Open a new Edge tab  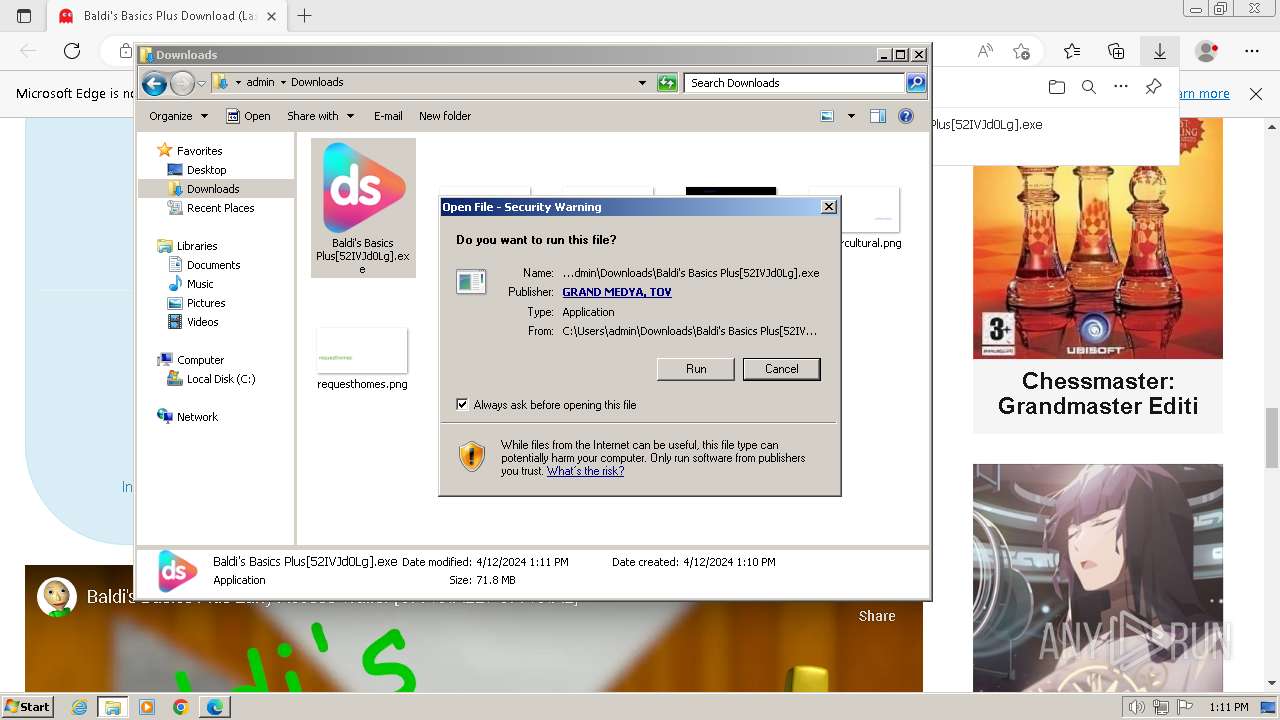pos(305,16)
